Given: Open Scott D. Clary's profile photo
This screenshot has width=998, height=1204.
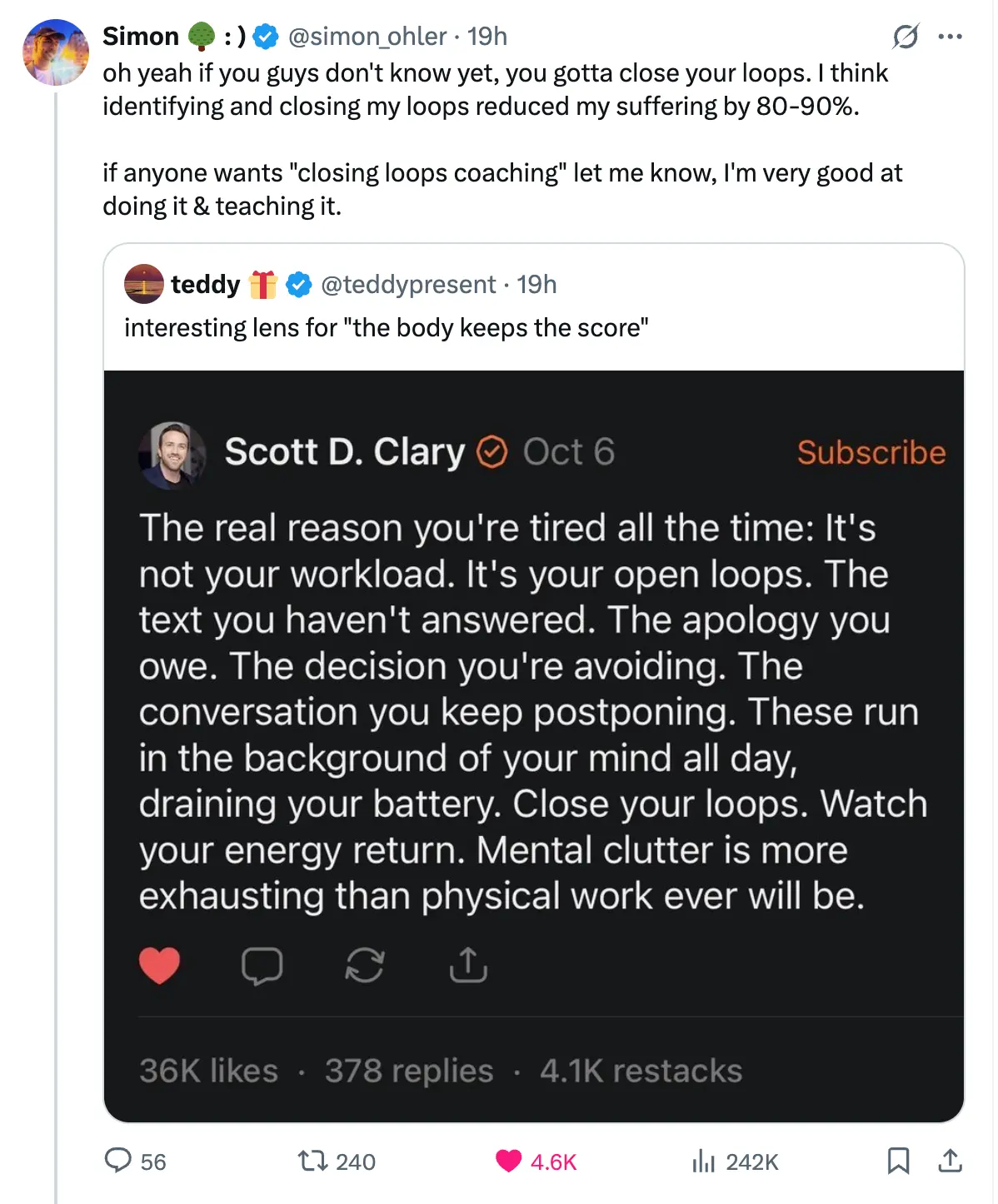Looking at the screenshot, I should 172,454.
